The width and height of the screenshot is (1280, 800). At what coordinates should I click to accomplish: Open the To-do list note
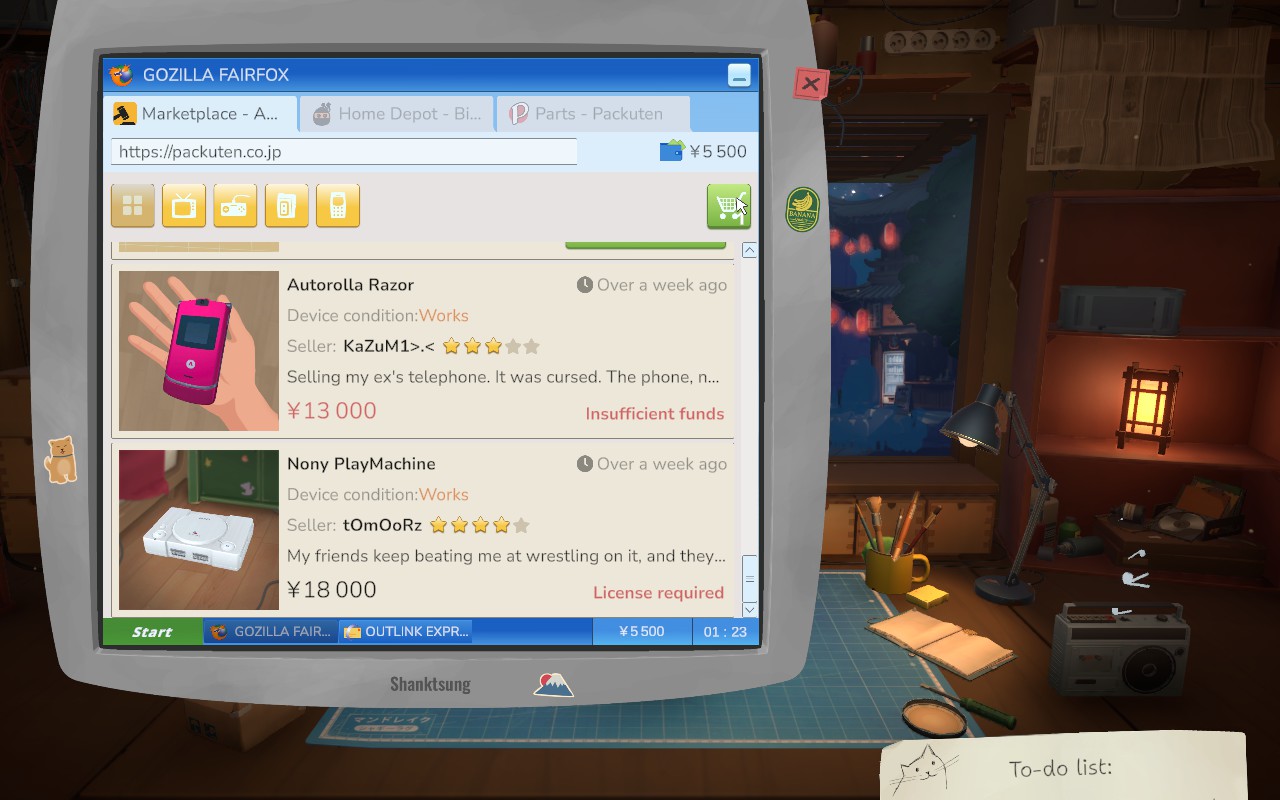(x=1062, y=766)
